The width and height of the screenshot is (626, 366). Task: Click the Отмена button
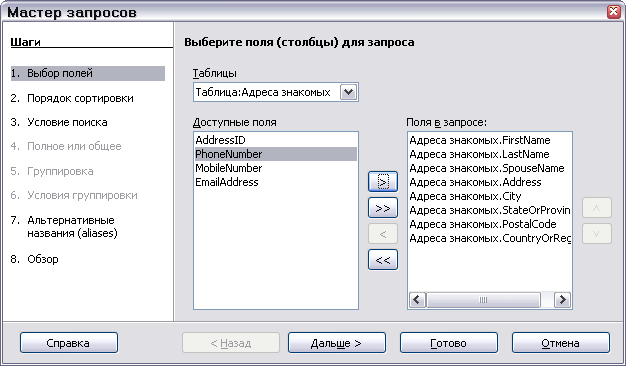point(561,343)
